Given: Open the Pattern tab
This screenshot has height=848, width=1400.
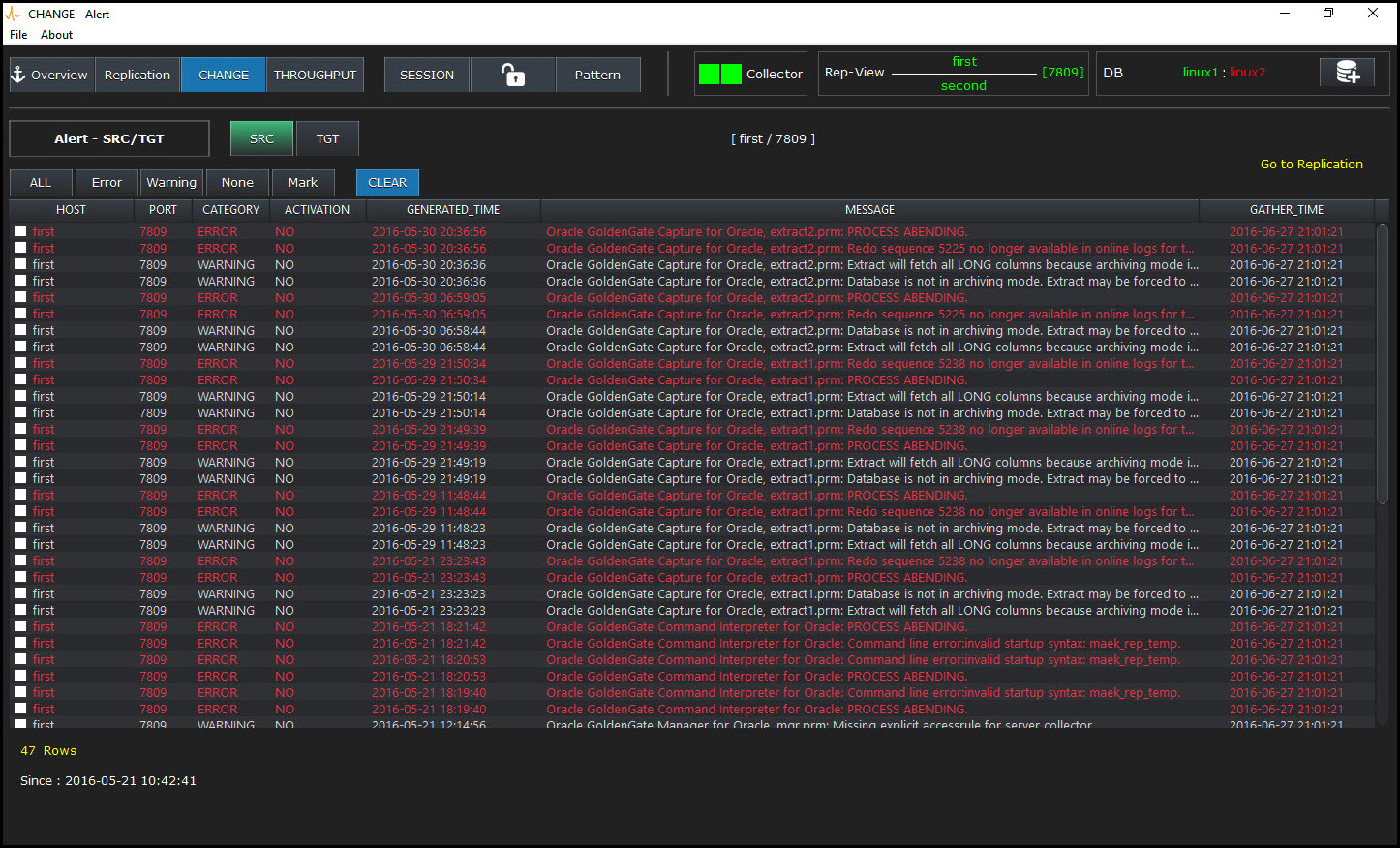Looking at the screenshot, I should pos(597,75).
